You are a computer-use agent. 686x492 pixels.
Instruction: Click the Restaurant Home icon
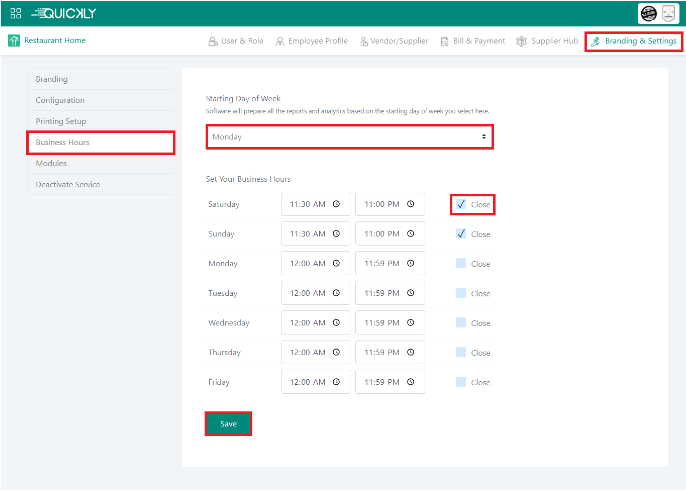(x=14, y=41)
